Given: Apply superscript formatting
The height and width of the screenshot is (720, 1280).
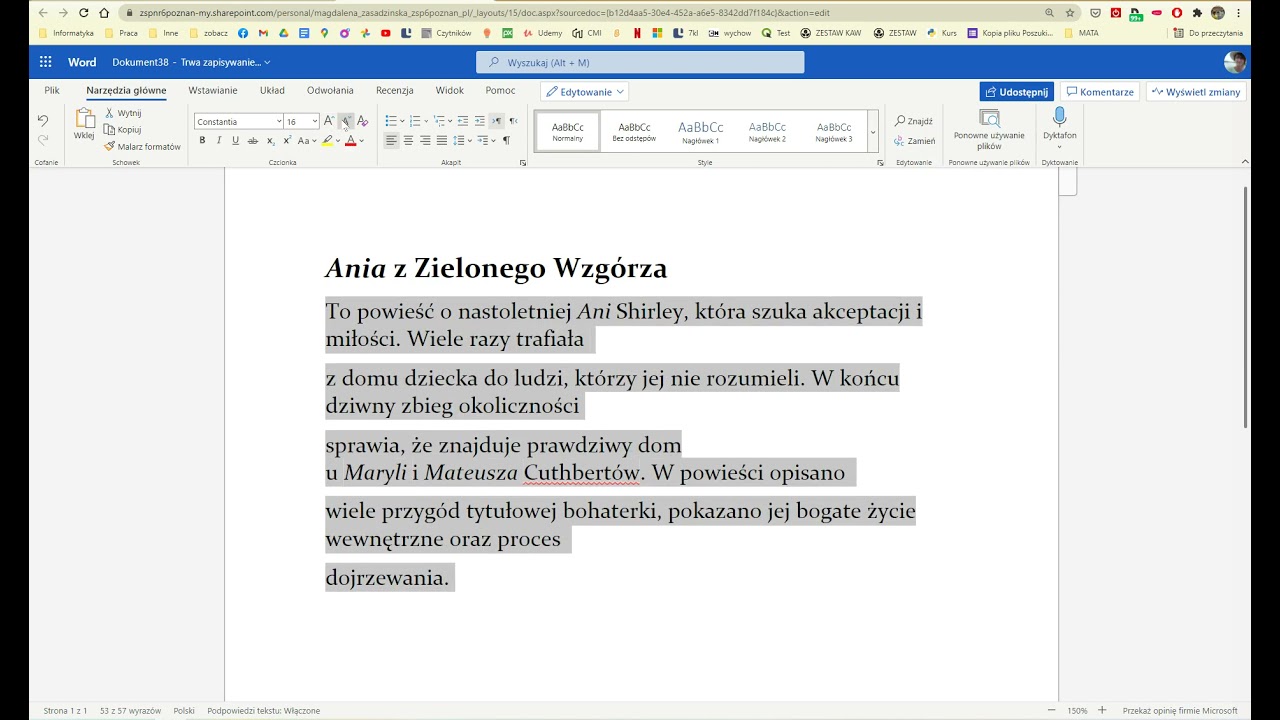Looking at the screenshot, I should point(286,141).
